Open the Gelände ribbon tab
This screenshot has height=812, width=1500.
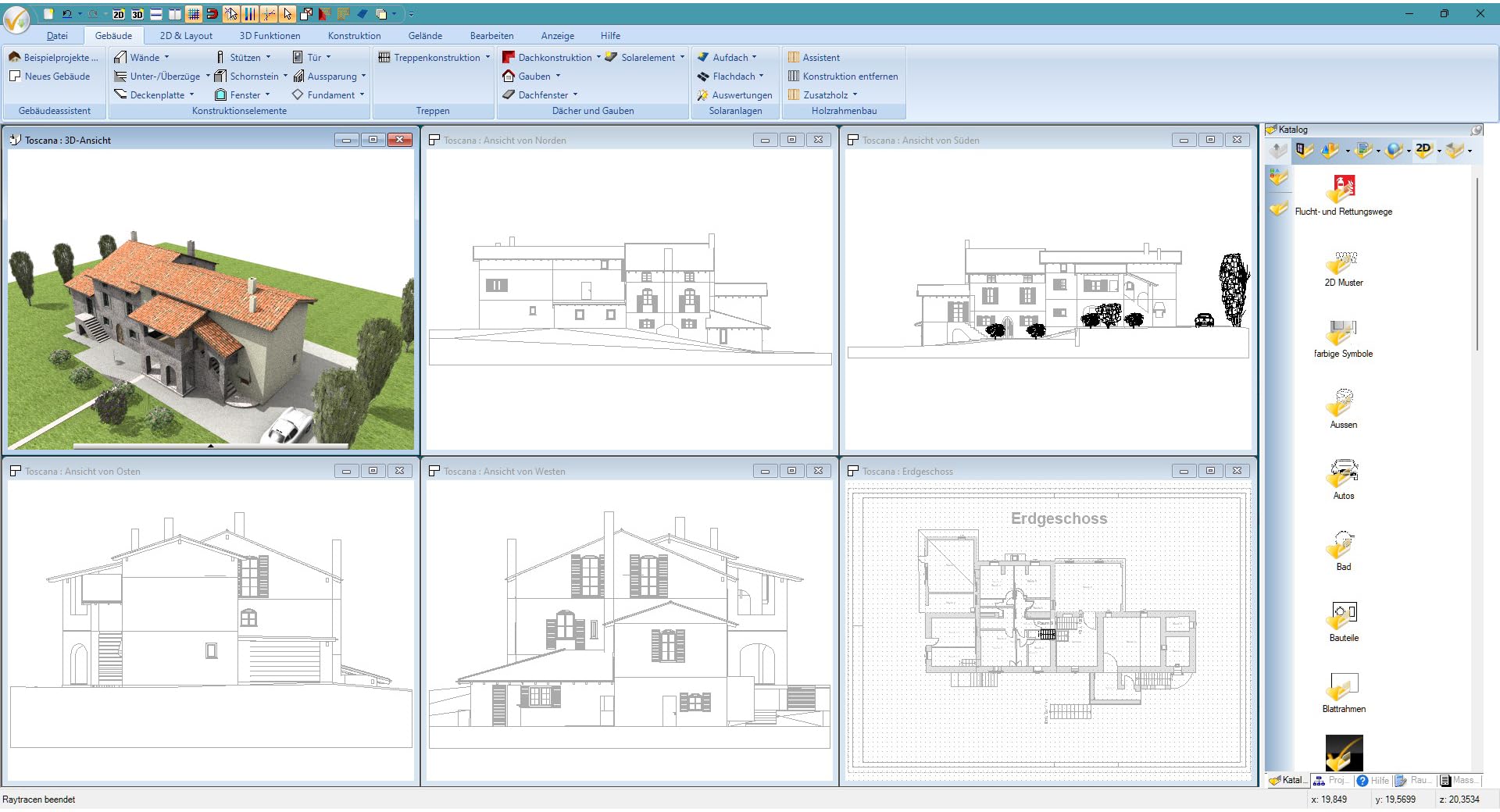(x=425, y=36)
